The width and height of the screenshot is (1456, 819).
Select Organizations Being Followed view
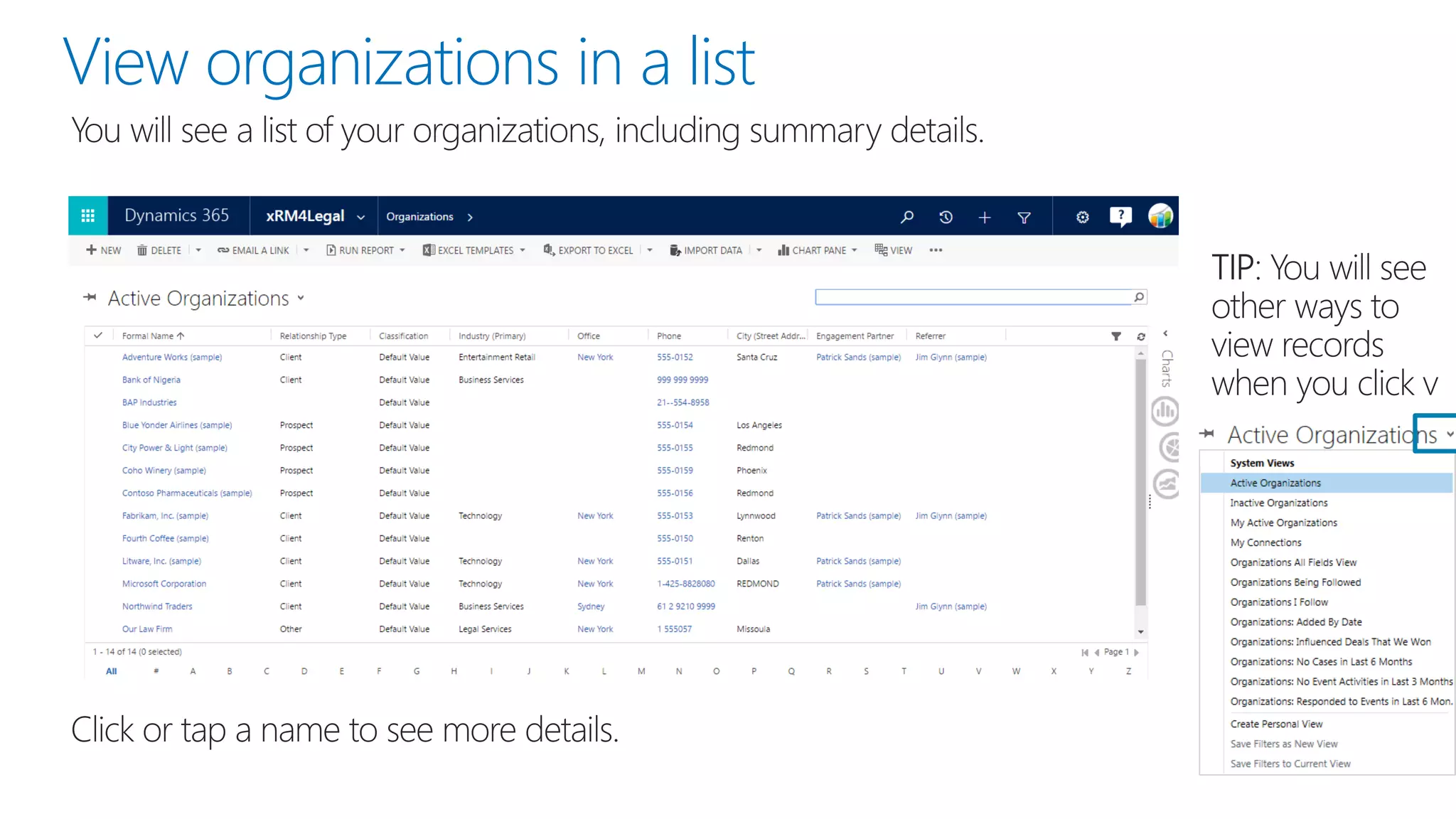pyautogui.click(x=1295, y=582)
